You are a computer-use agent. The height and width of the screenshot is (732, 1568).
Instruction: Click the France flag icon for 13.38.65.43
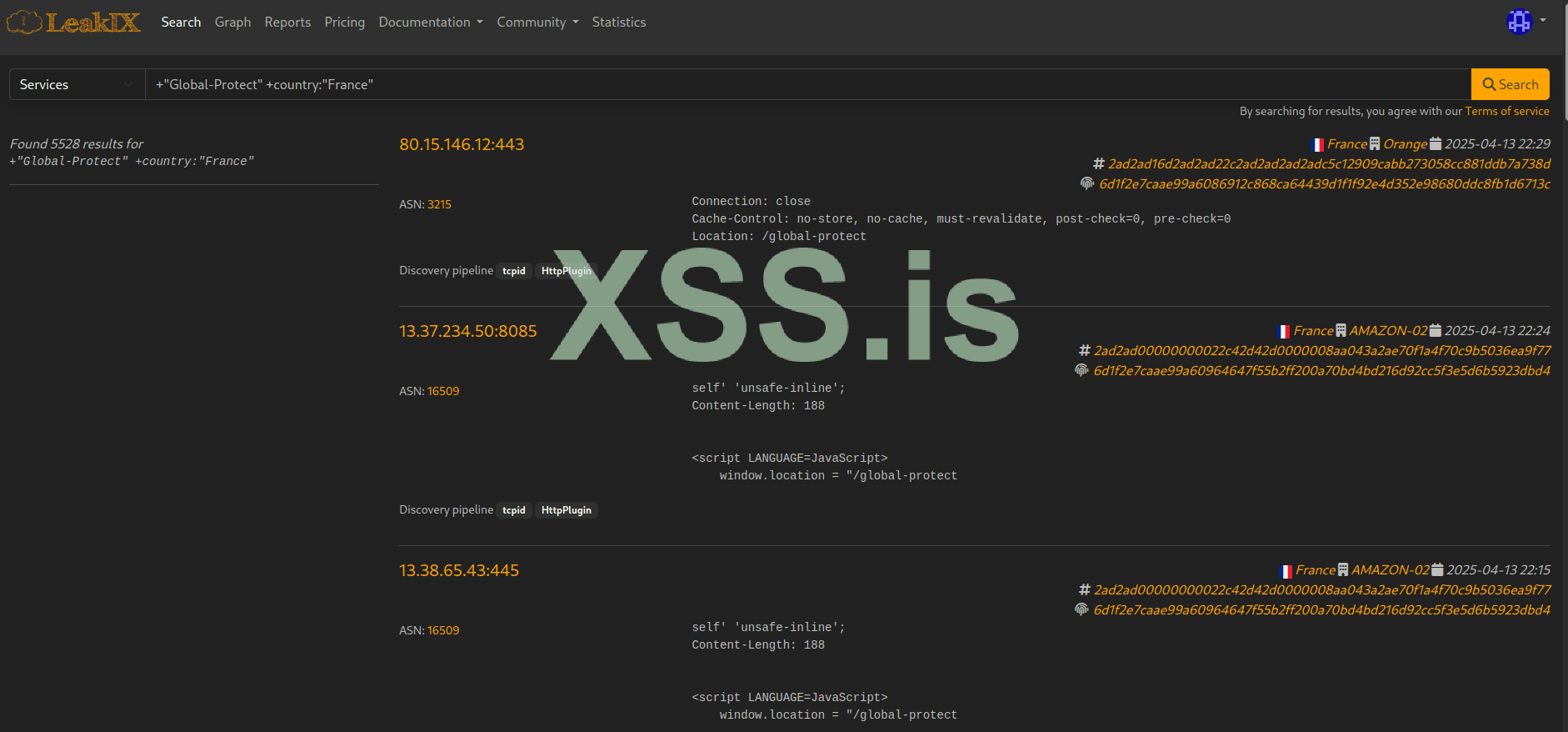pos(1286,571)
